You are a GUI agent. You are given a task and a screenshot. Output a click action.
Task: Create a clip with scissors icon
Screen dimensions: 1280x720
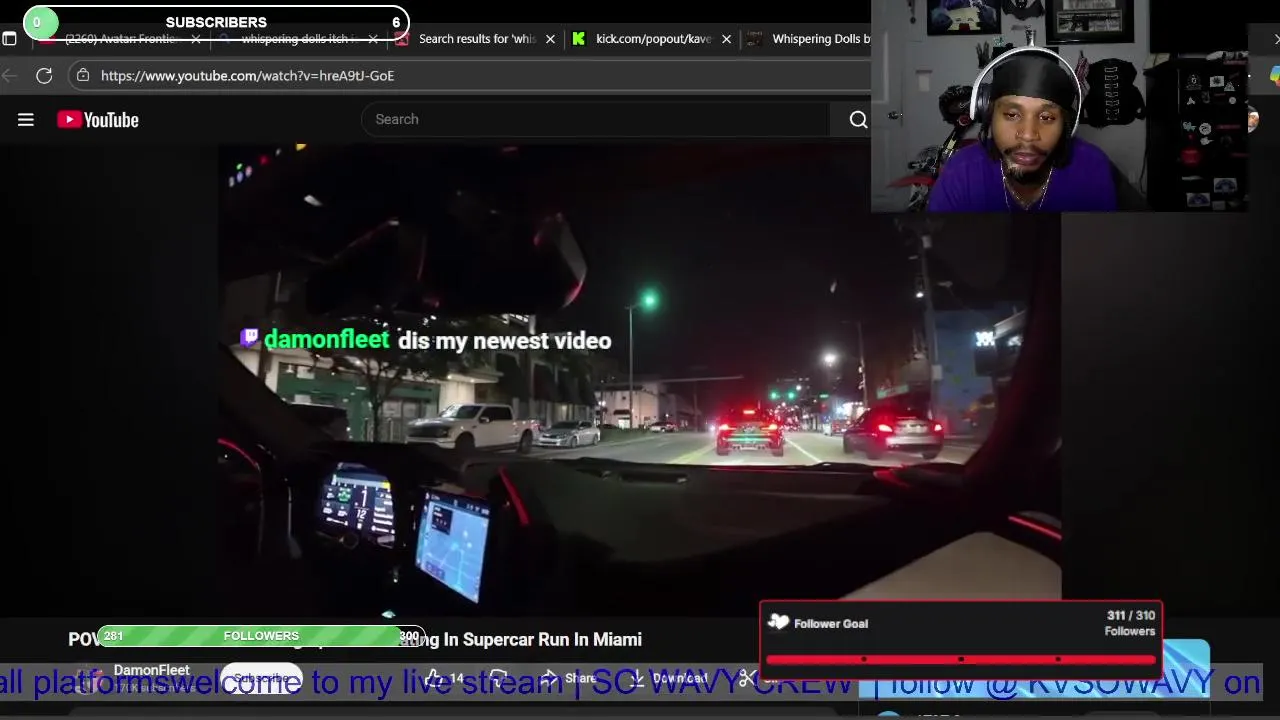(747, 678)
